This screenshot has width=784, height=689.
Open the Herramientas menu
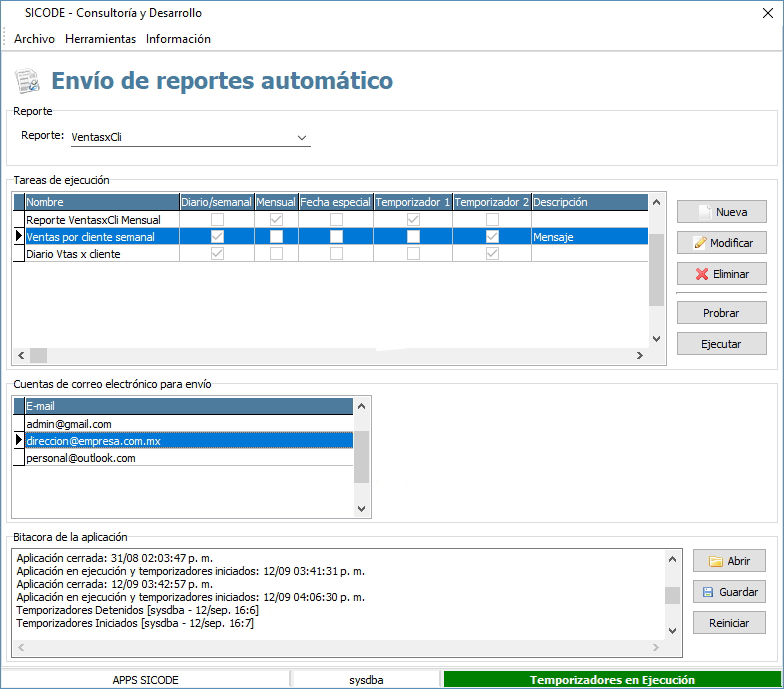(x=100, y=39)
